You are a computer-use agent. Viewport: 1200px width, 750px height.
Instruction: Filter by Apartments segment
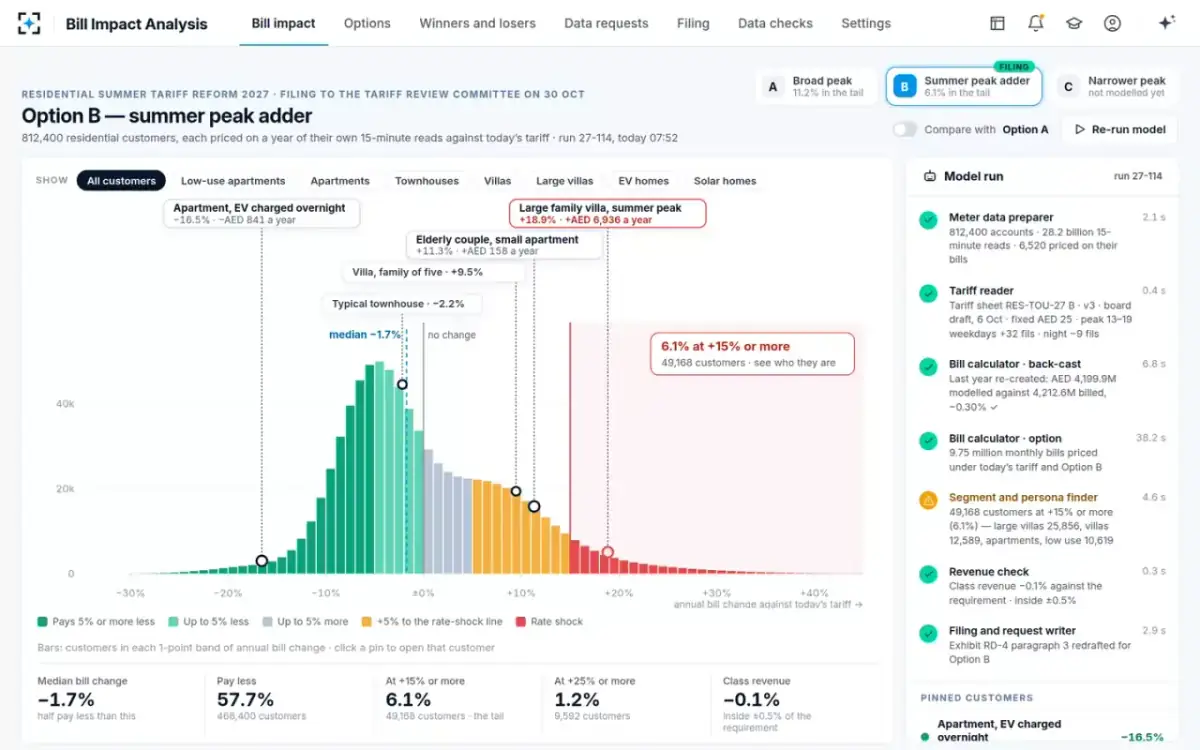tap(340, 181)
